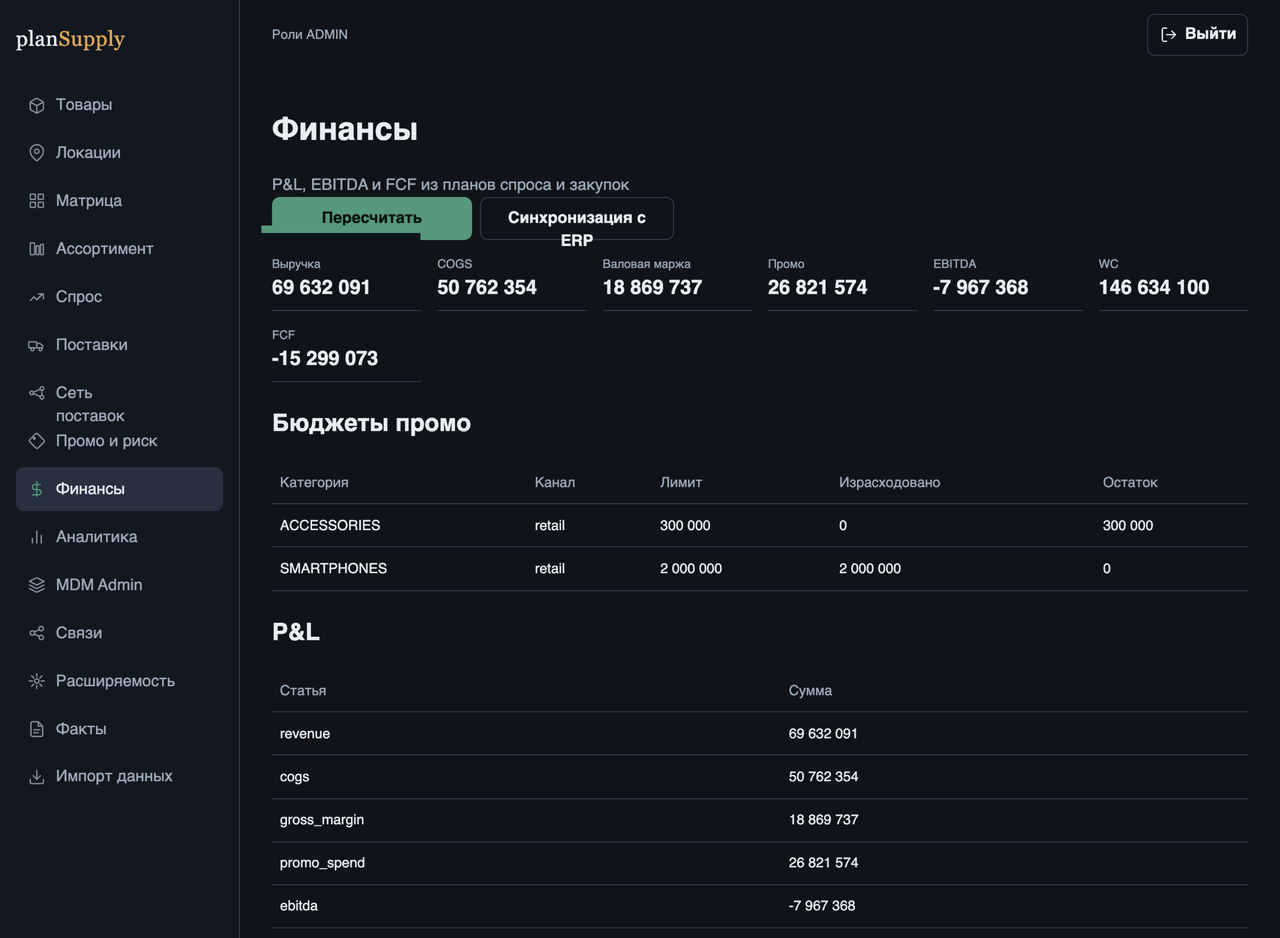Click the 2 000 000 limit for SMARTPHONES
This screenshot has width=1280, height=938.
(x=691, y=568)
